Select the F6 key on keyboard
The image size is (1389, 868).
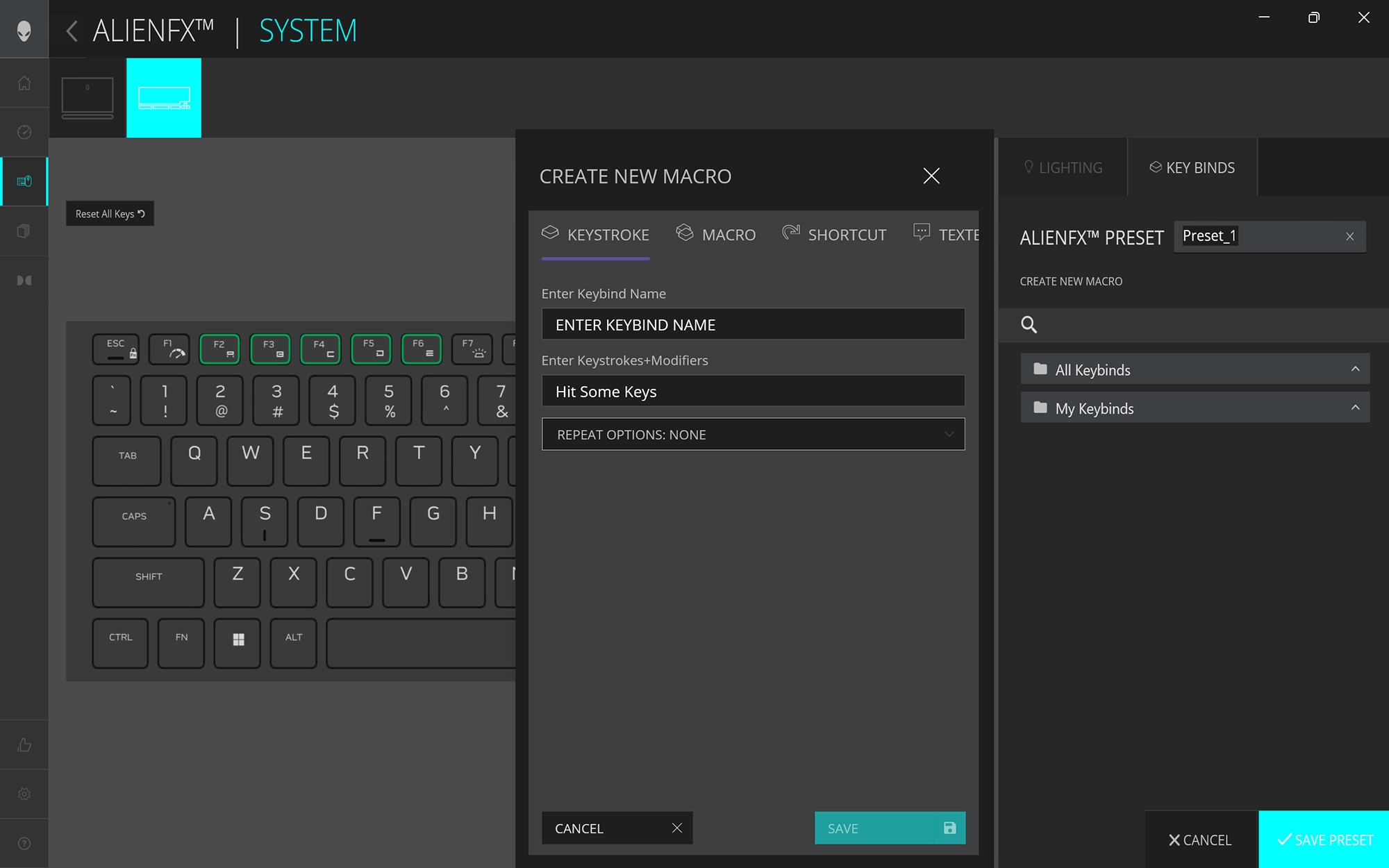[x=422, y=349]
